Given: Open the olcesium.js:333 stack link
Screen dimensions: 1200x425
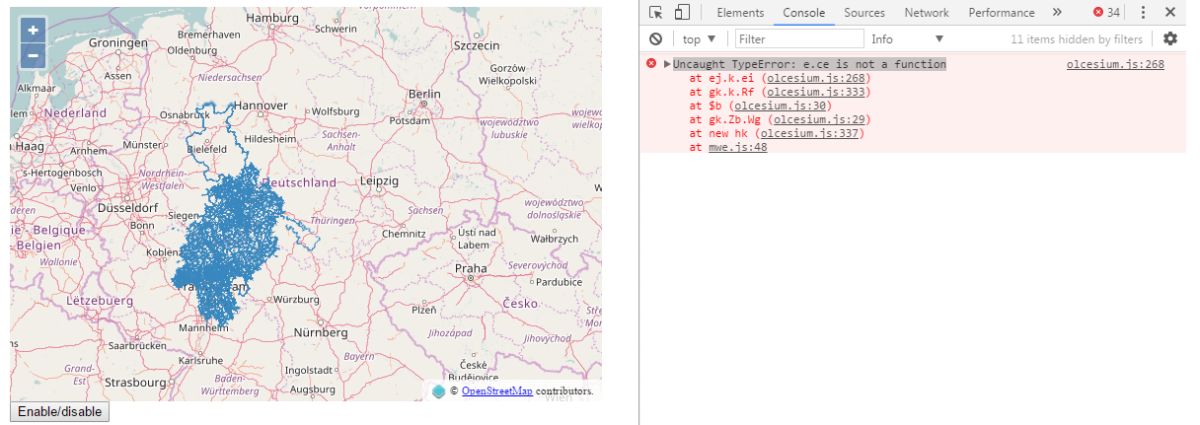Looking at the screenshot, I should tap(814, 92).
